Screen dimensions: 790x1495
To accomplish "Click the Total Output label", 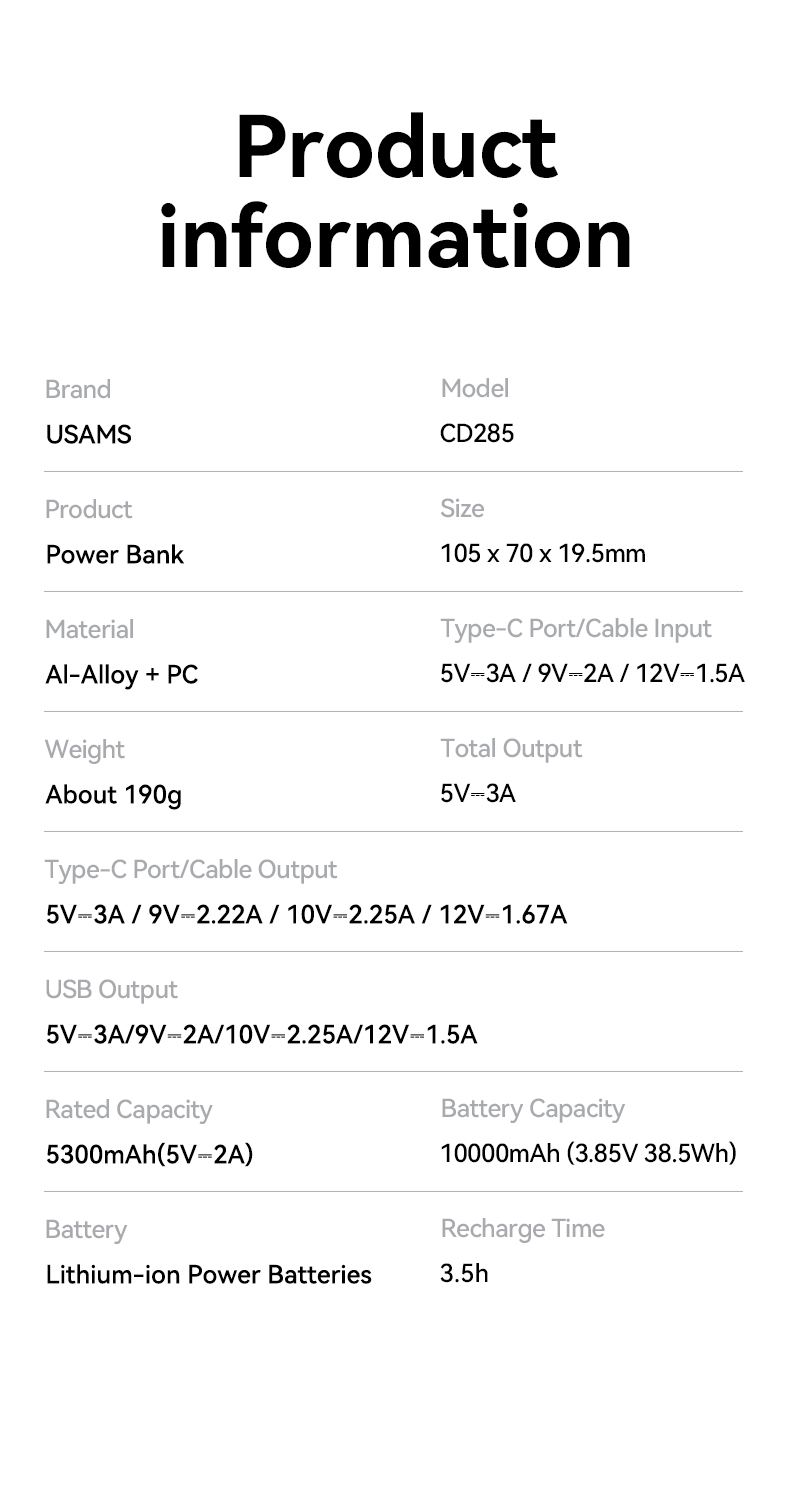I will (511, 749).
